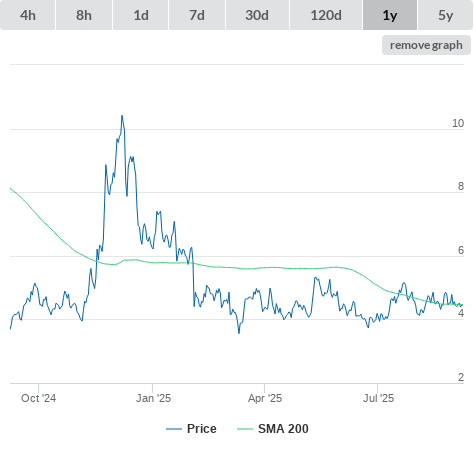474x455 pixels.
Task: Open the 7d time range tab
Action: coord(197,15)
